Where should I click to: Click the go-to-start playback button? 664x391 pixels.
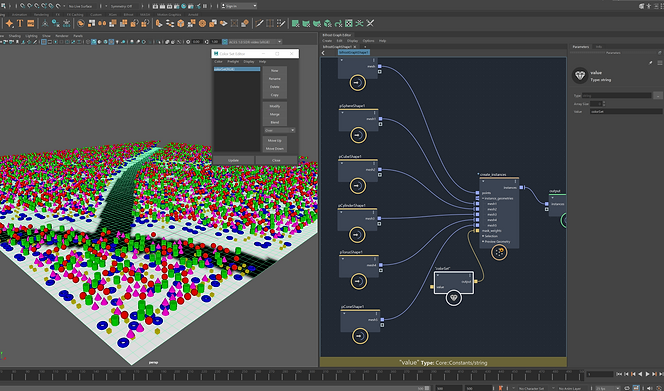[619, 374]
